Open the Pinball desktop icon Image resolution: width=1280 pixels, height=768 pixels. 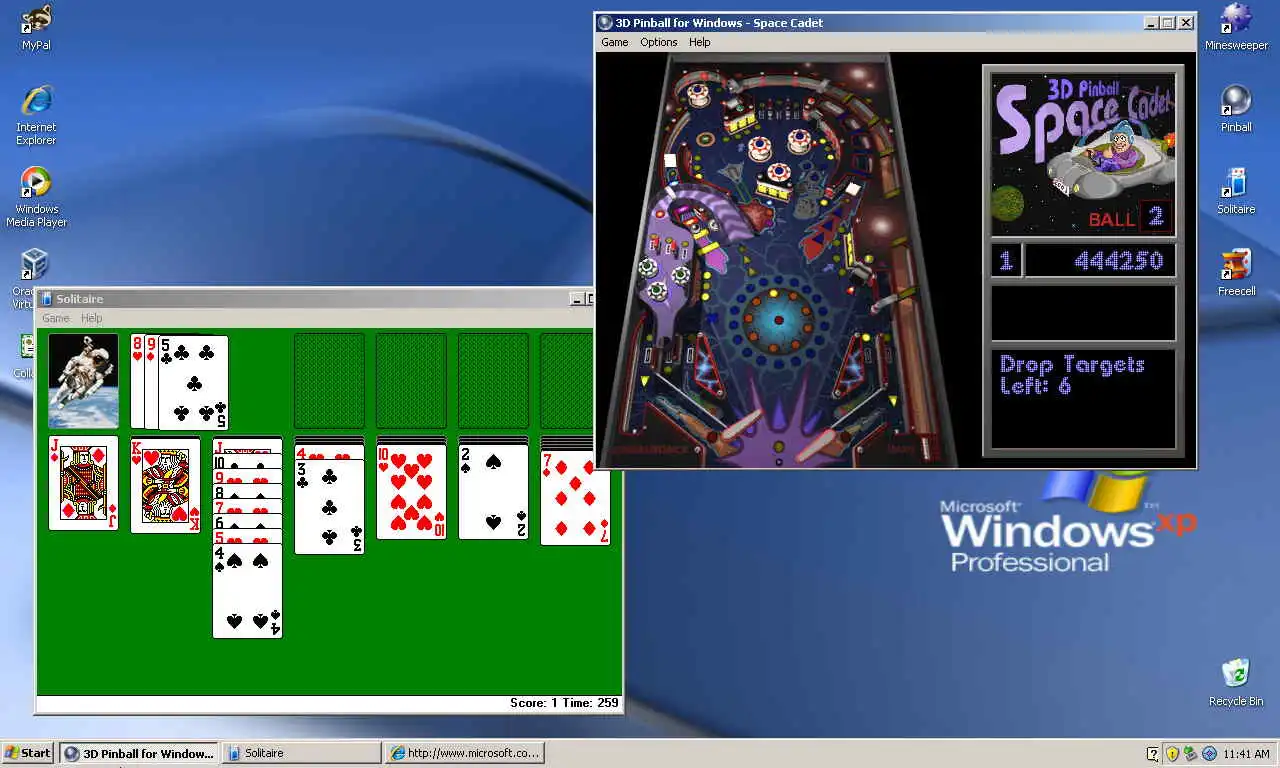point(1236,109)
